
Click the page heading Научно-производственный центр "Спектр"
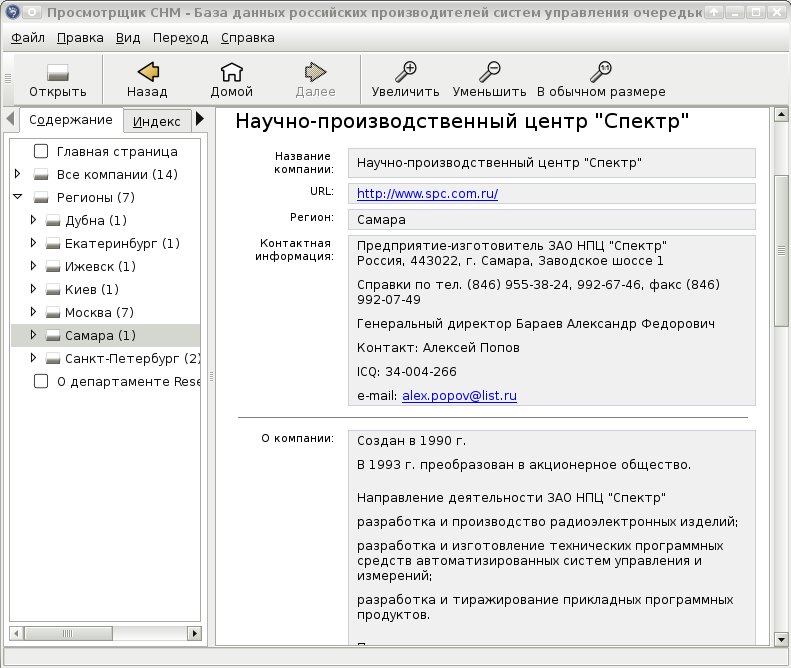click(x=462, y=122)
